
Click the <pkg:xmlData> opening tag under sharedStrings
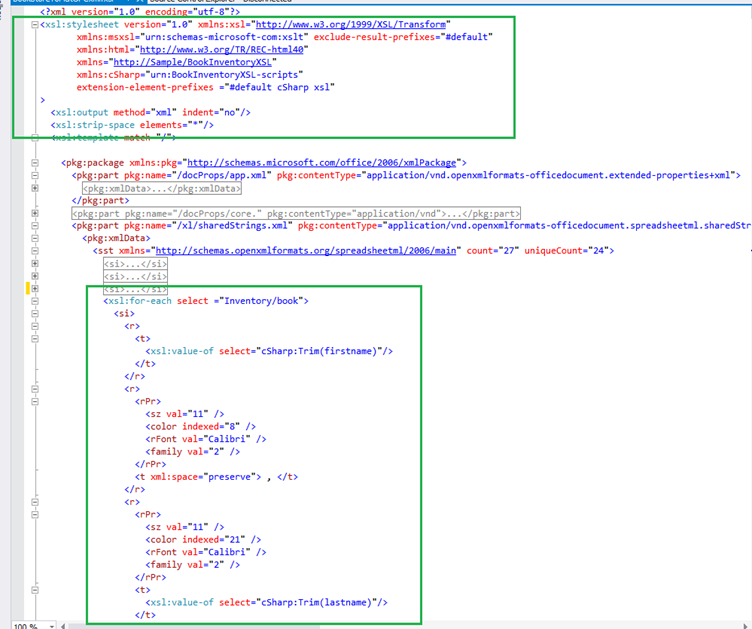click(116, 238)
